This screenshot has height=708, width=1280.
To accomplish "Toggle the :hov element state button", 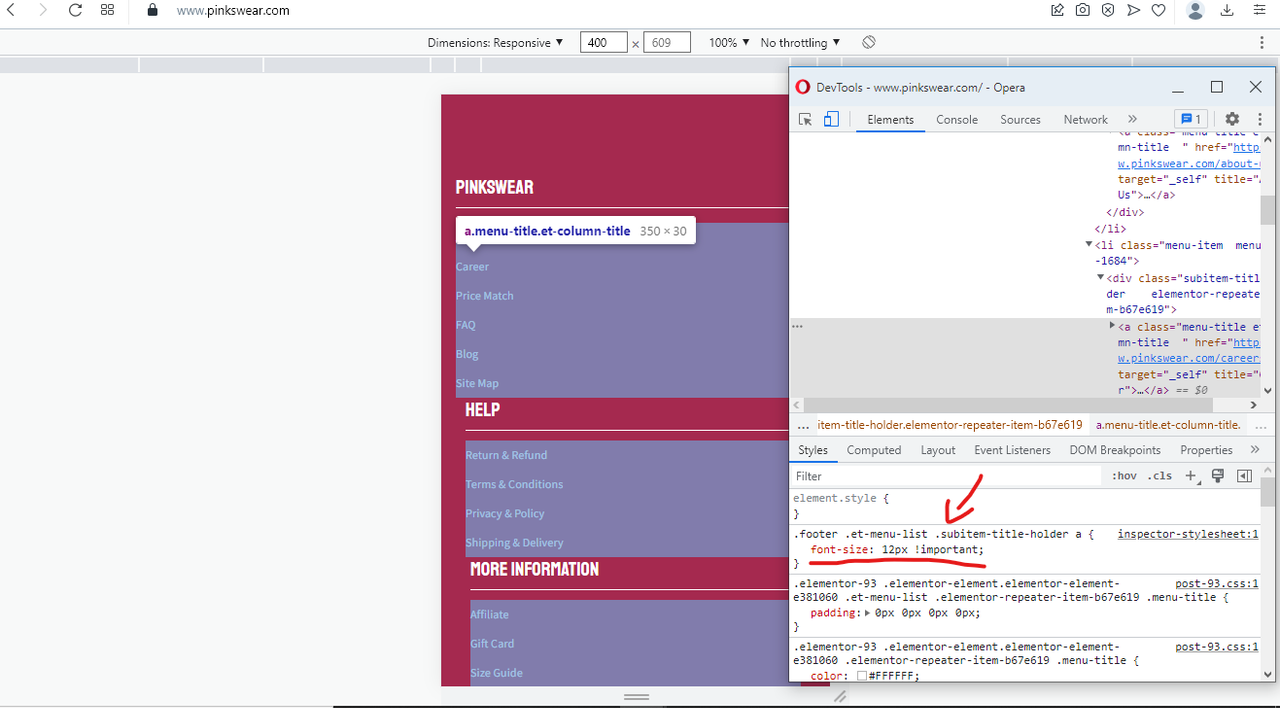I will click(x=1124, y=476).
